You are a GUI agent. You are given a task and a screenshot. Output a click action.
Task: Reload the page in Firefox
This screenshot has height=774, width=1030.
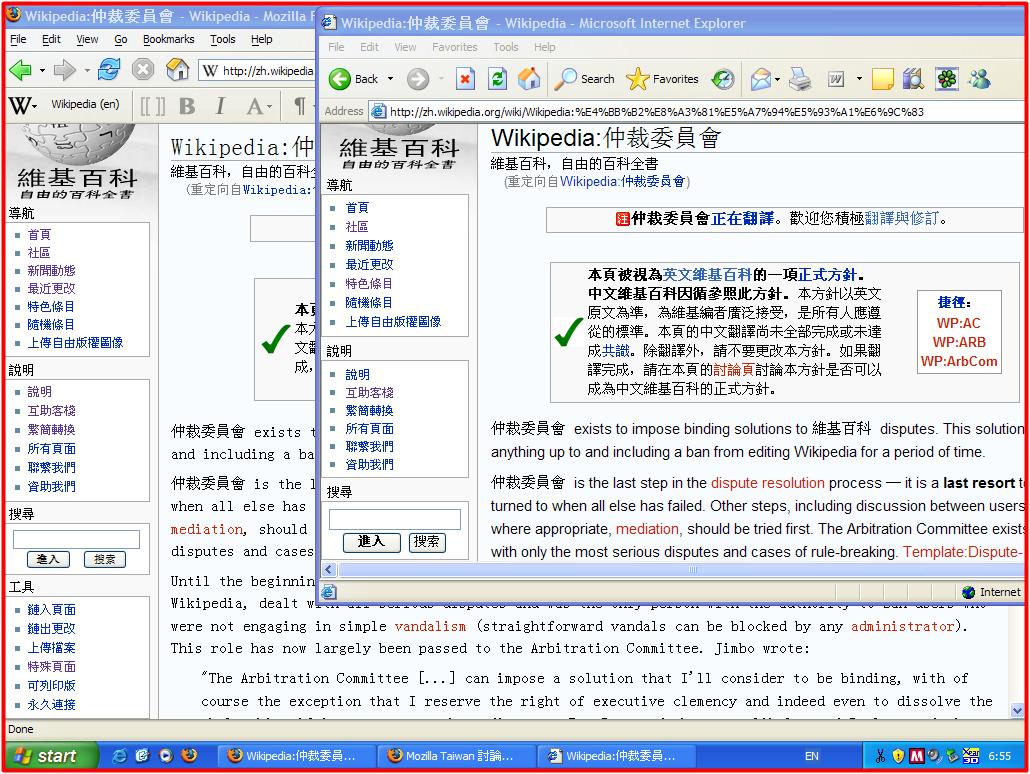[x=109, y=70]
